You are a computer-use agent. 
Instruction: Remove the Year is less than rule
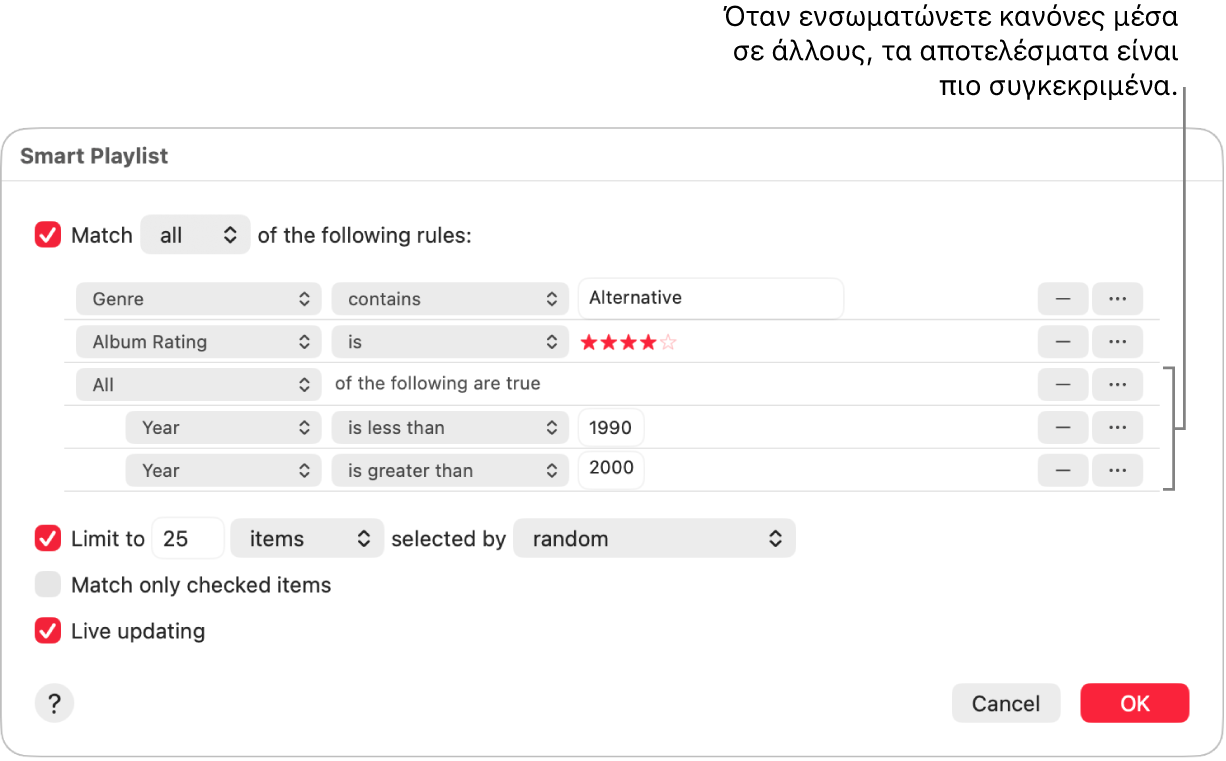coord(1063,428)
